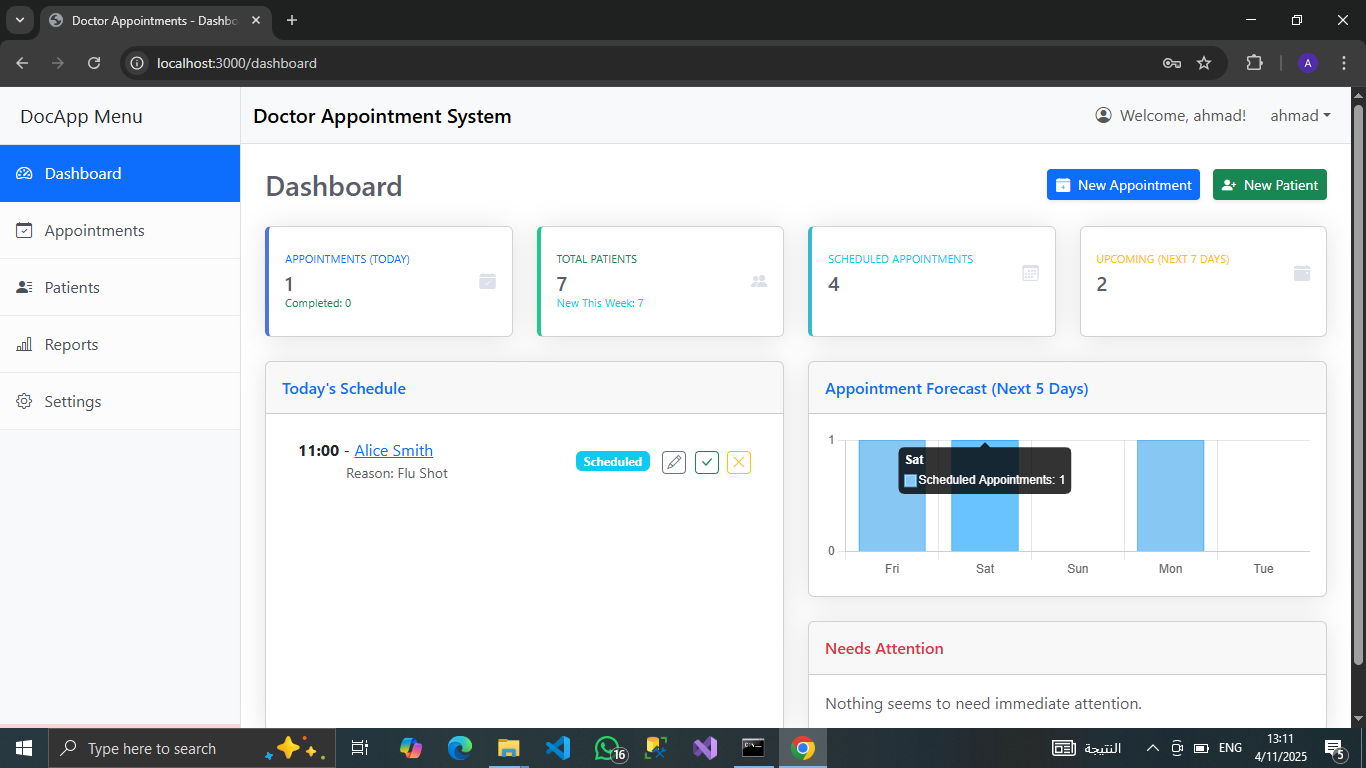Open Microsoft Edge from the taskbar
The height and width of the screenshot is (768, 1366).
click(460, 748)
